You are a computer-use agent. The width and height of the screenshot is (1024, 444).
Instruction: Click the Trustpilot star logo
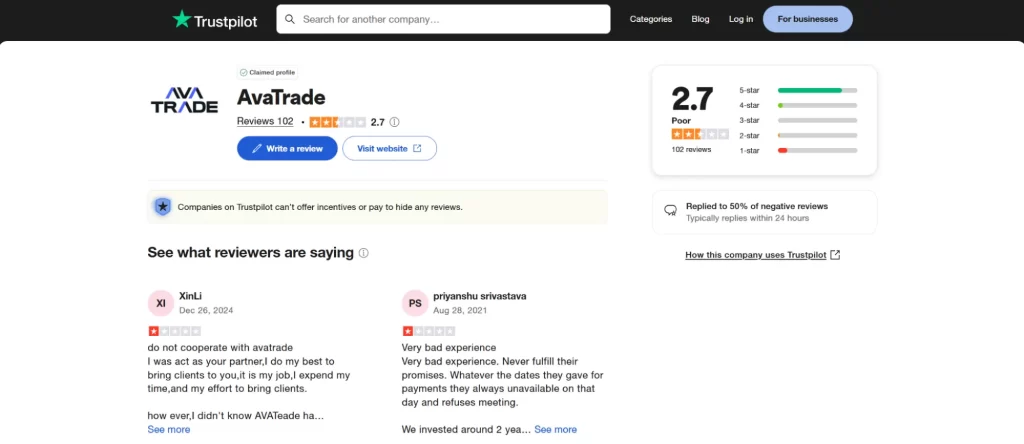[x=182, y=19]
